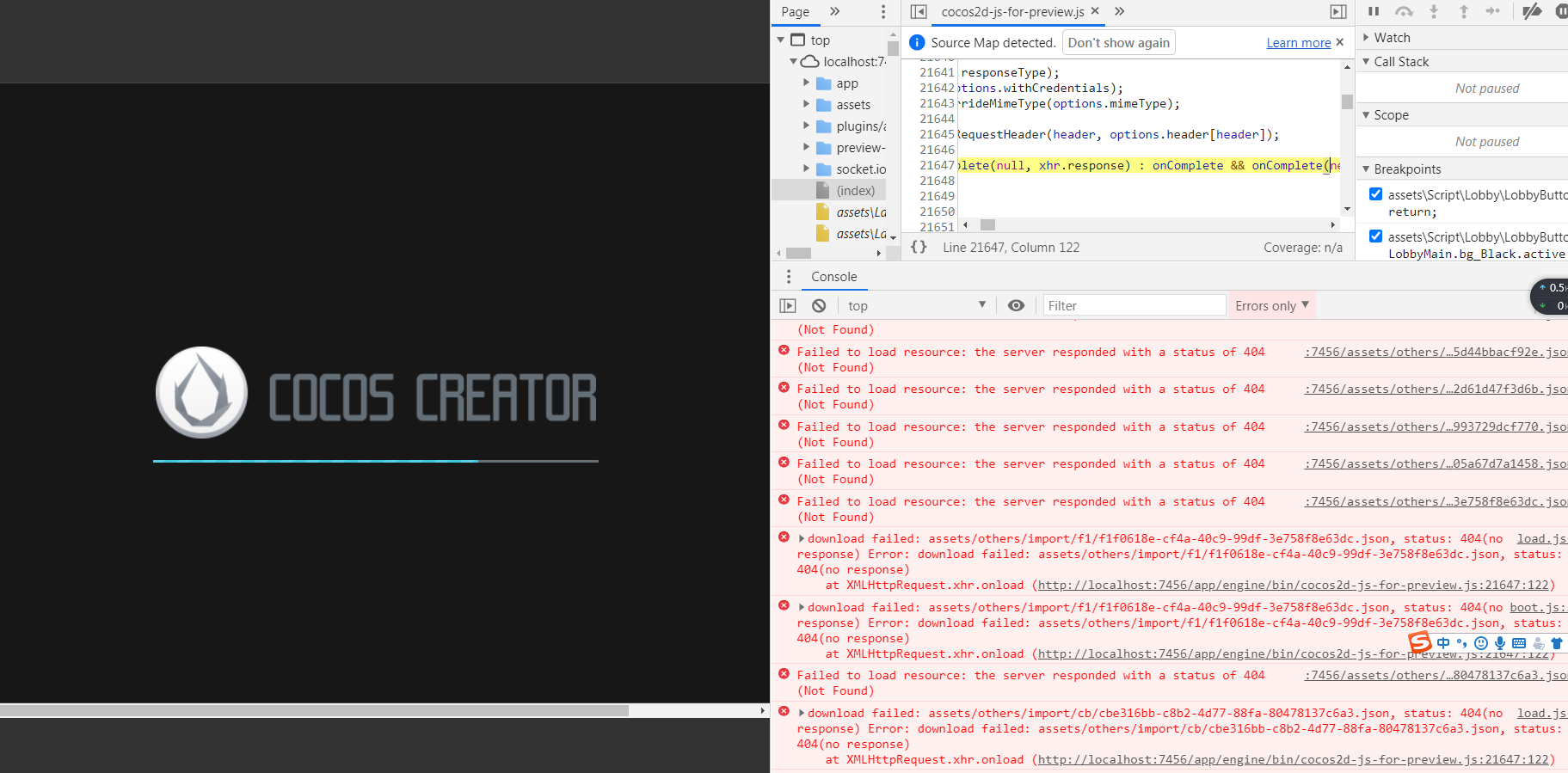1568x773 pixels.
Task: Open Sogou input method S icon
Action: tap(1419, 641)
